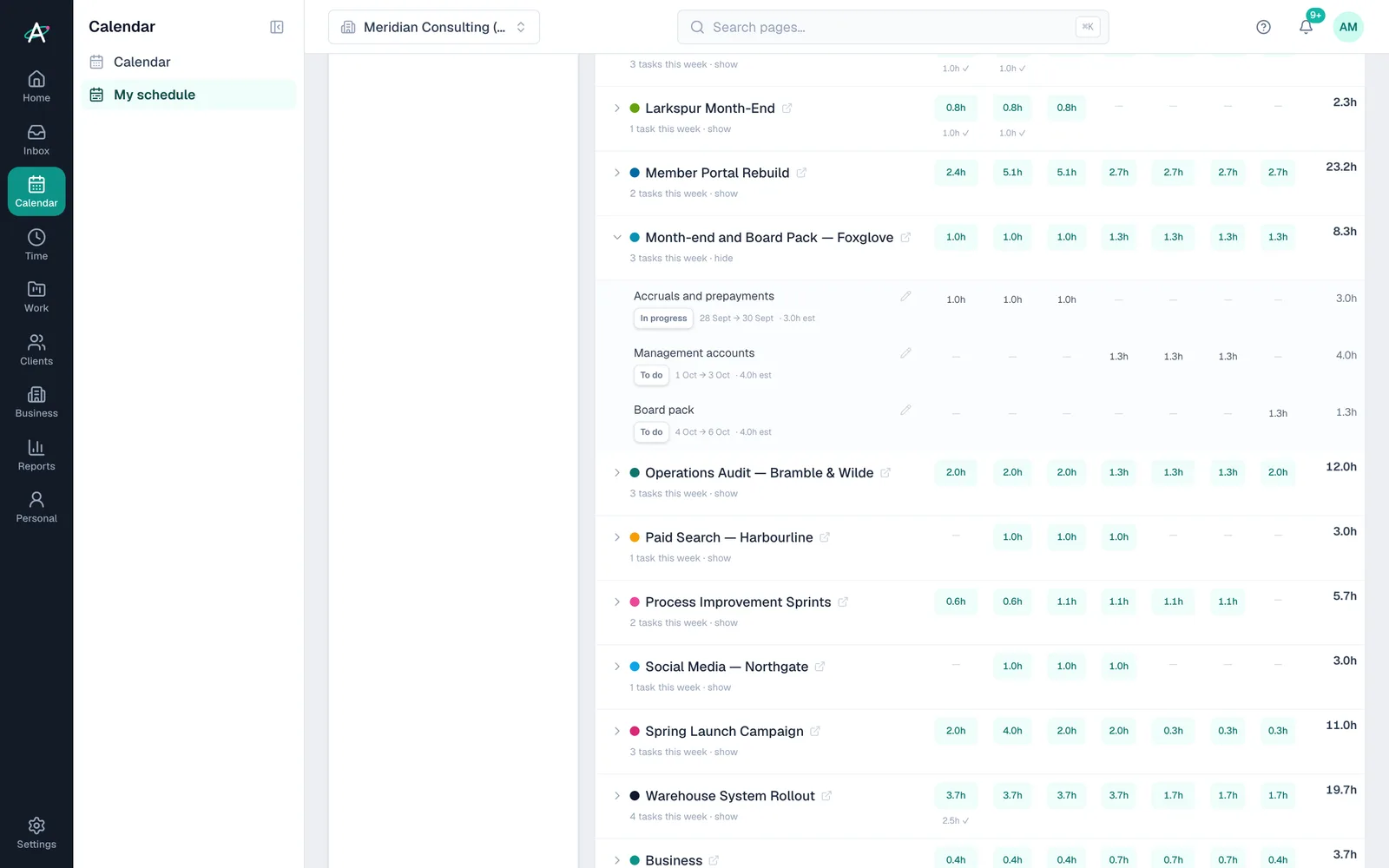Open the help question mark icon

[1263, 27]
